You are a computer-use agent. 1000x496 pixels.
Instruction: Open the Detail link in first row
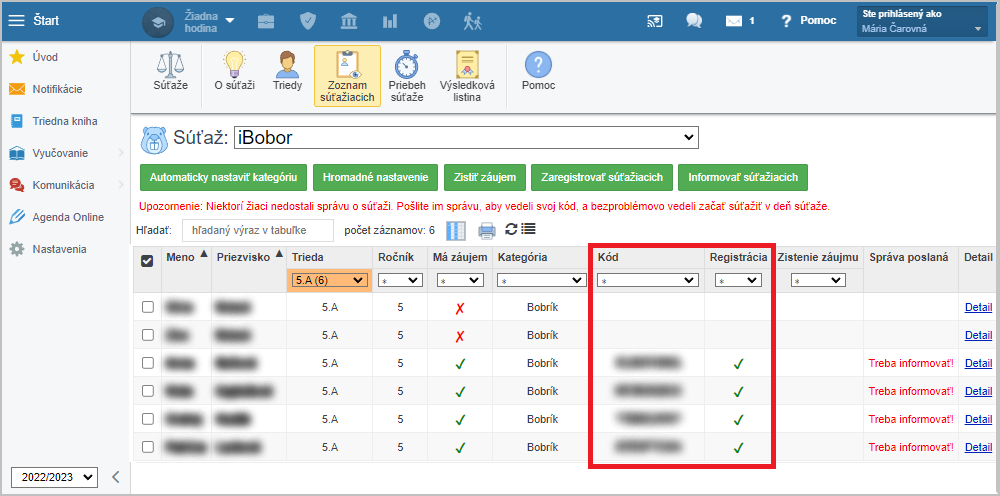978,307
